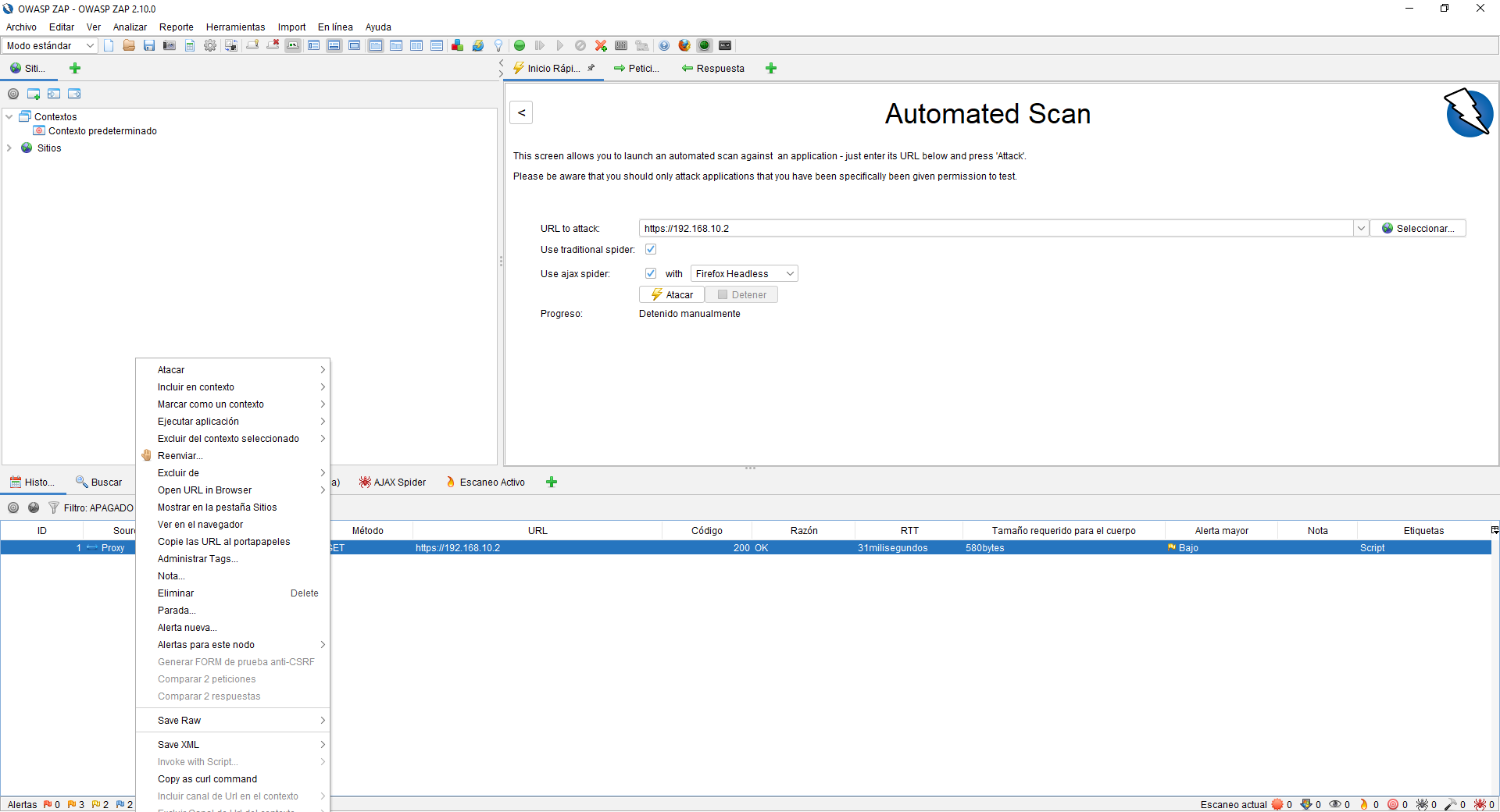The height and width of the screenshot is (812, 1500).
Task: Switch to the AJAX Spider tab
Action: (392, 482)
